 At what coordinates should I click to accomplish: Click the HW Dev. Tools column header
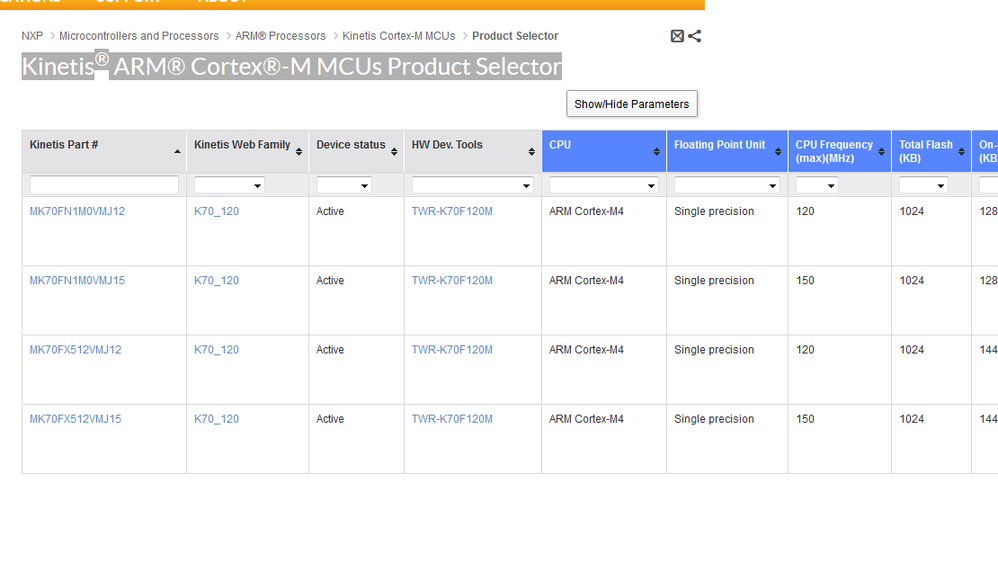[x=473, y=152]
